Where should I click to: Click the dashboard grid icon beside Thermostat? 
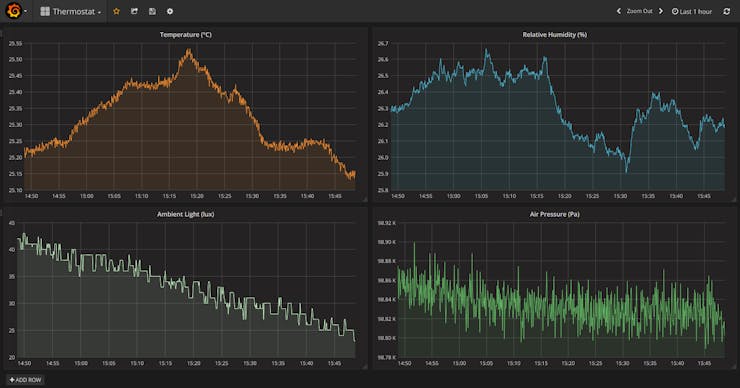(x=45, y=11)
